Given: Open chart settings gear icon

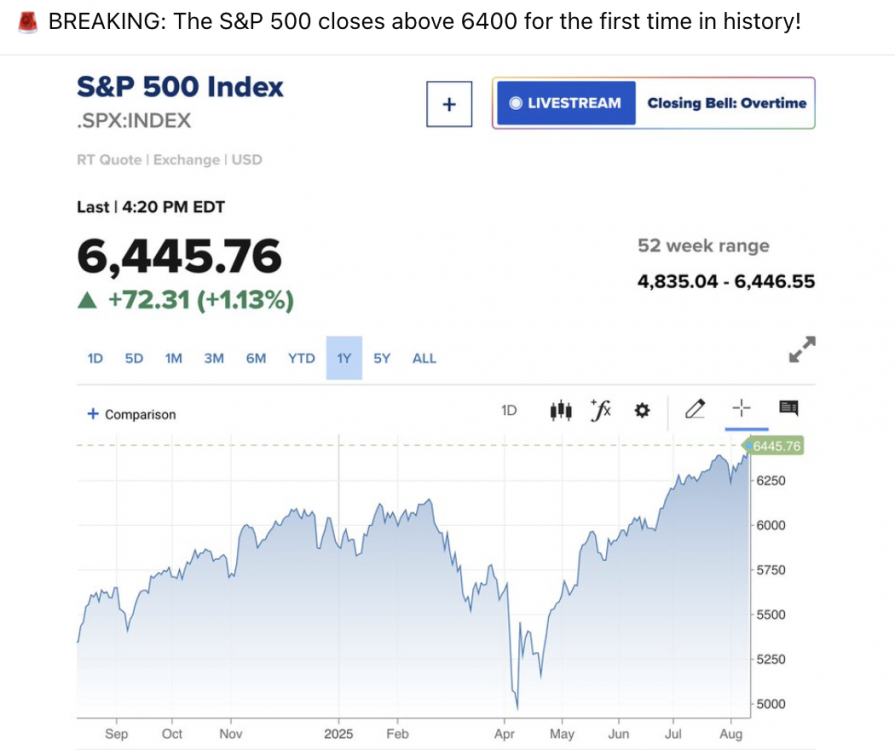Looking at the screenshot, I should point(642,410).
